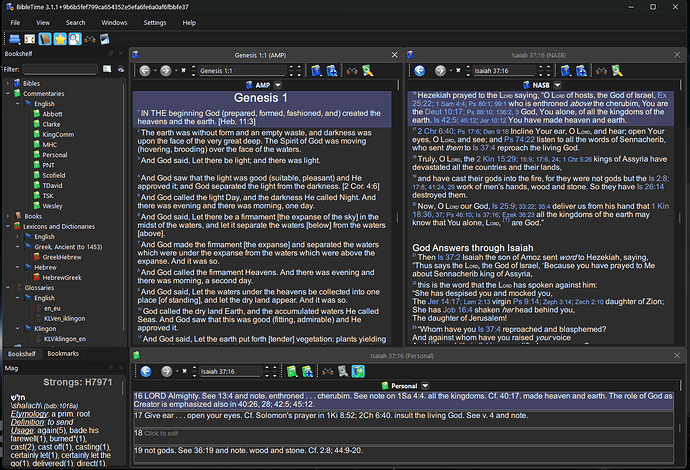This screenshot has width=690, height=470.
Task: Open the Bookshelf Manager icon in main toolbar
Action: (105, 39)
